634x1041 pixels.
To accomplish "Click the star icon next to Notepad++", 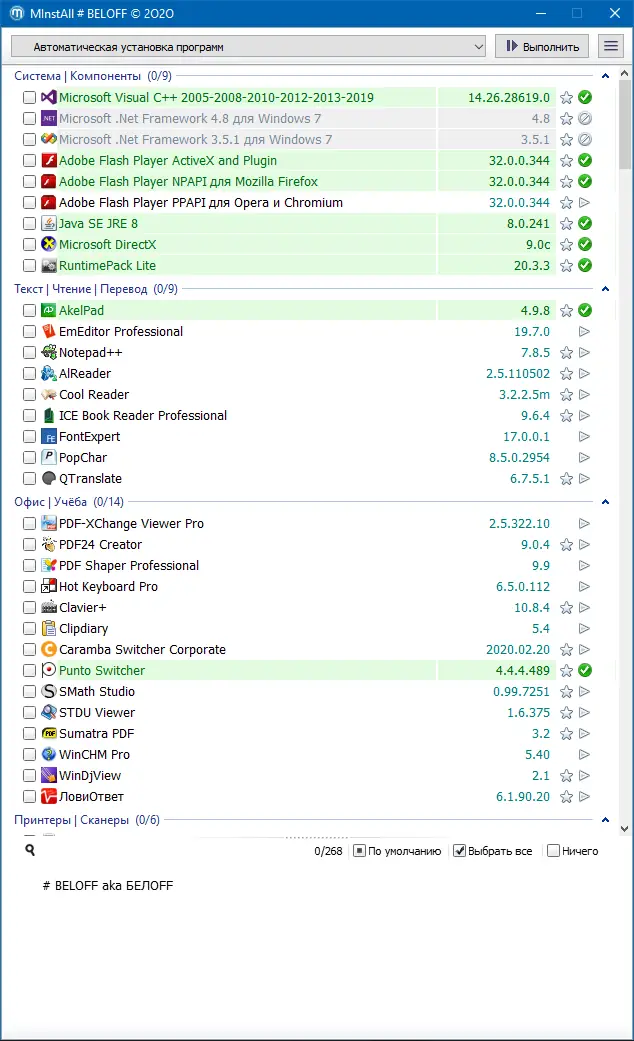I will tap(566, 353).
